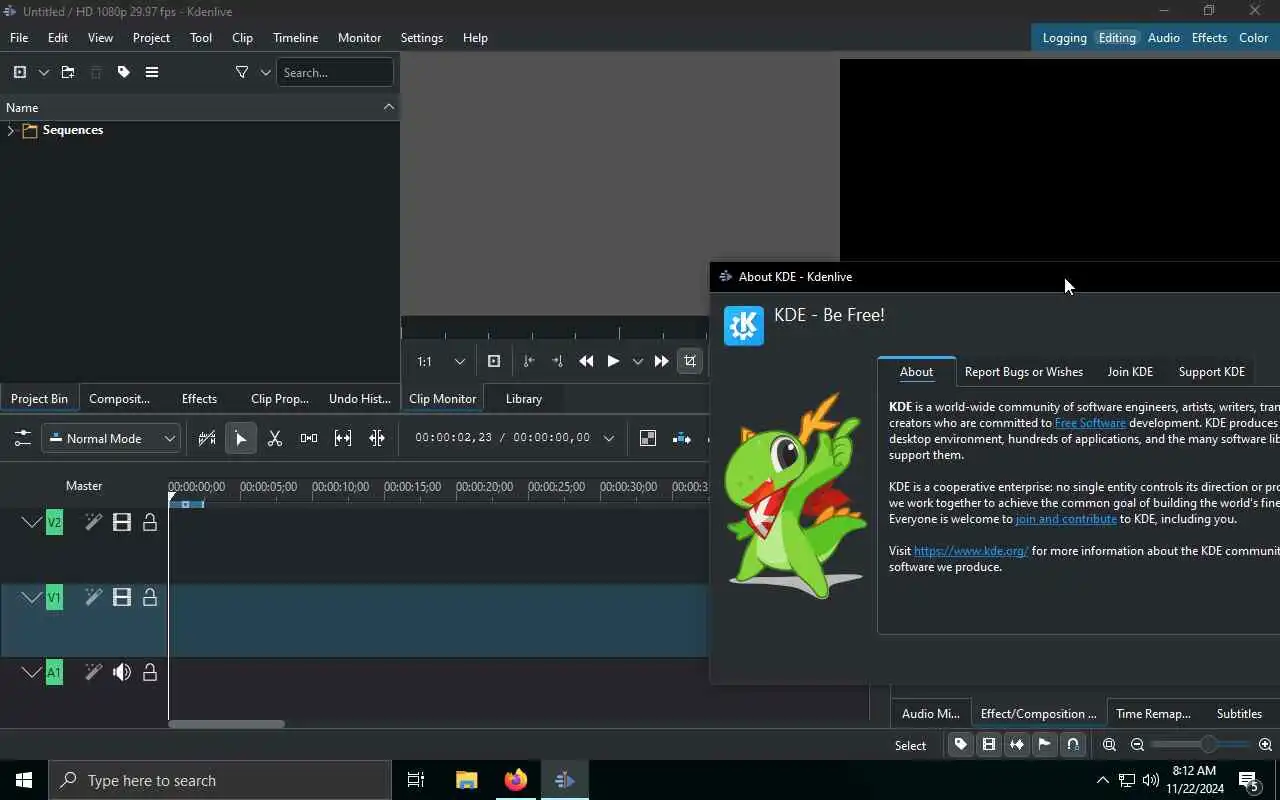The image size is (1280, 800).
Task: Switch to the Library tab
Action: 523,398
